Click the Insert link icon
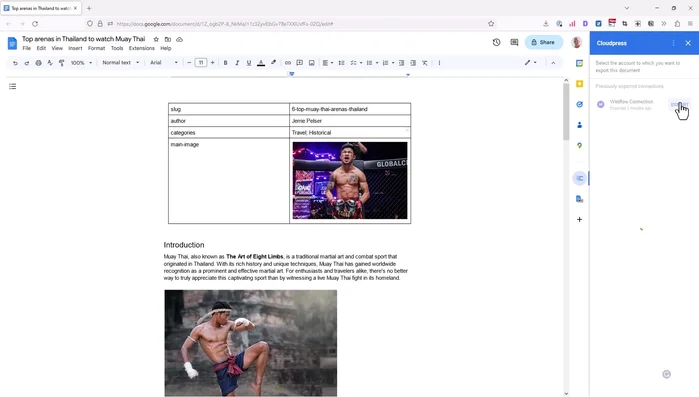The width and height of the screenshot is (699, 397). tap(288, 63)
